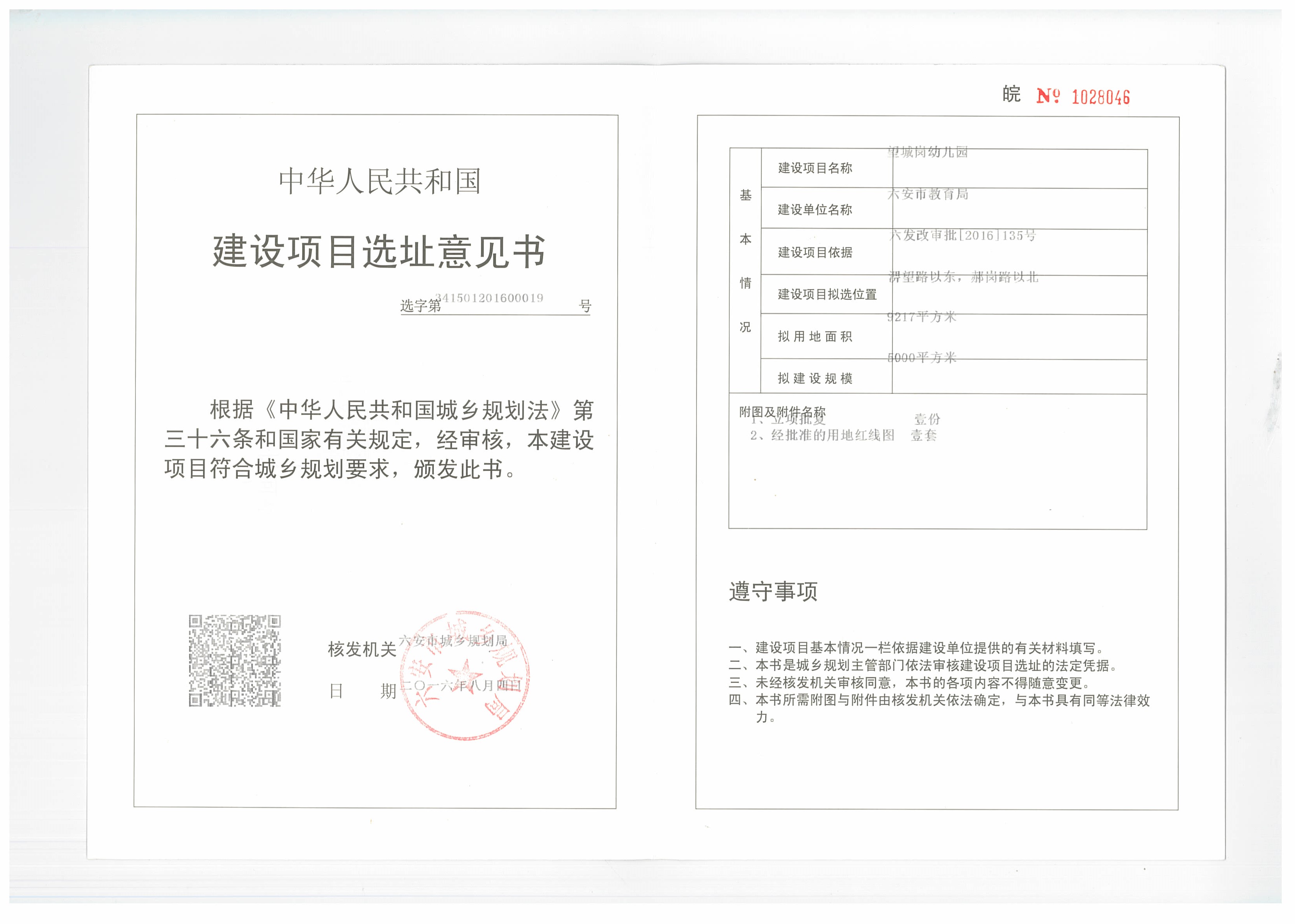Image resolution: width=1295 pixels, height=924 pixels.
Task: Click the 建设项目依据 row label
Action: point(814,252)
